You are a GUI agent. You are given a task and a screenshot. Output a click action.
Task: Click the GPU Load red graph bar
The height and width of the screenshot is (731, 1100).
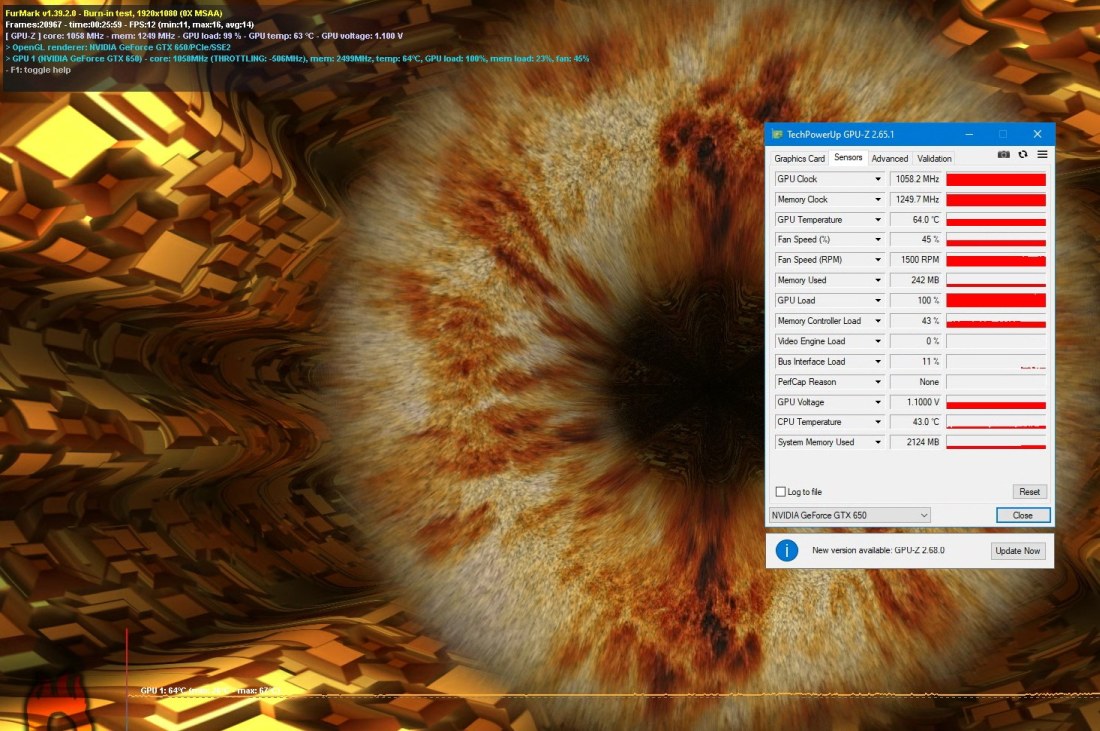995,300
